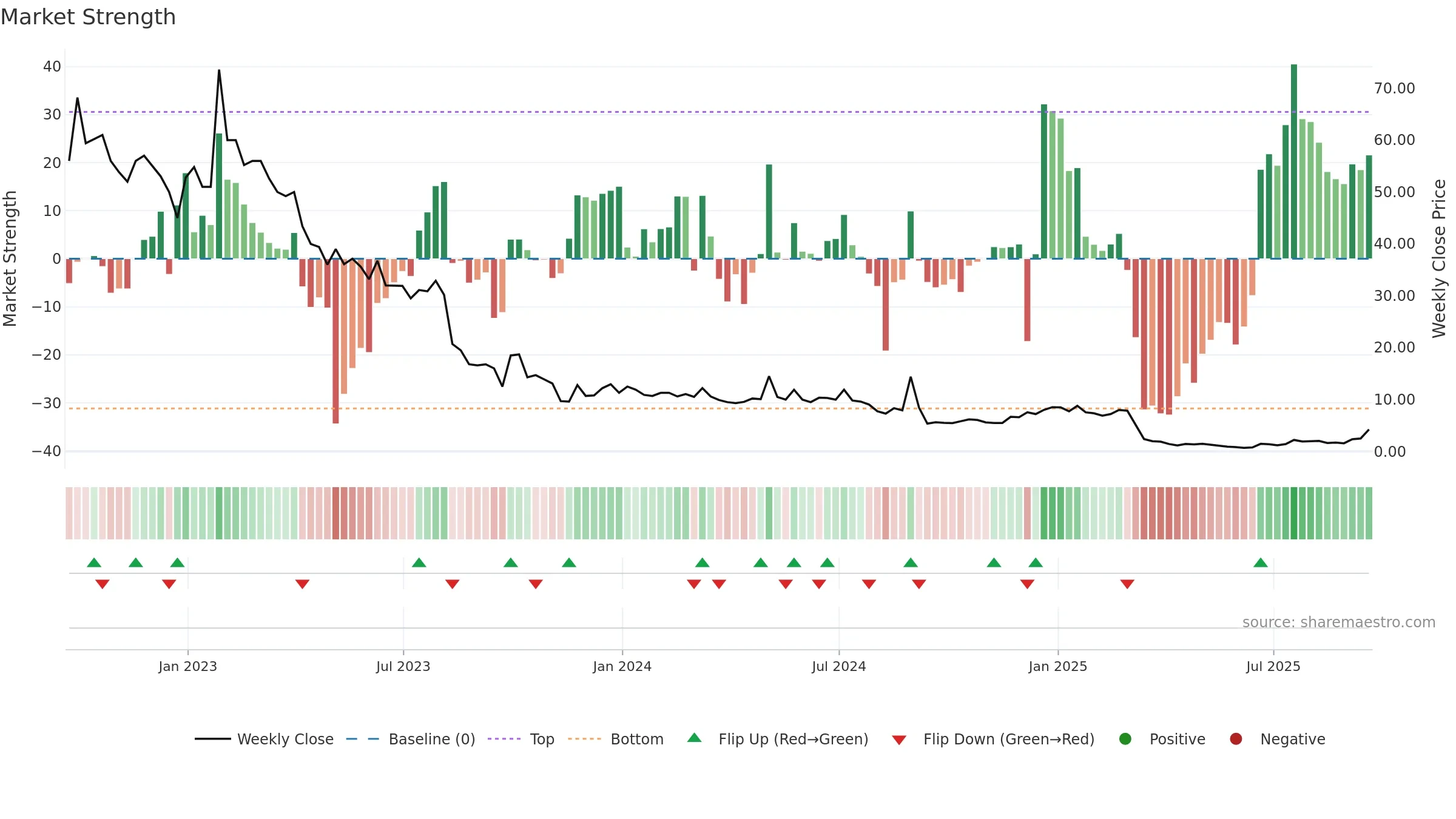1456x819 pixels.
Task: Click the darkest green heatmap cell in 2025
Action: point(1294,513)
